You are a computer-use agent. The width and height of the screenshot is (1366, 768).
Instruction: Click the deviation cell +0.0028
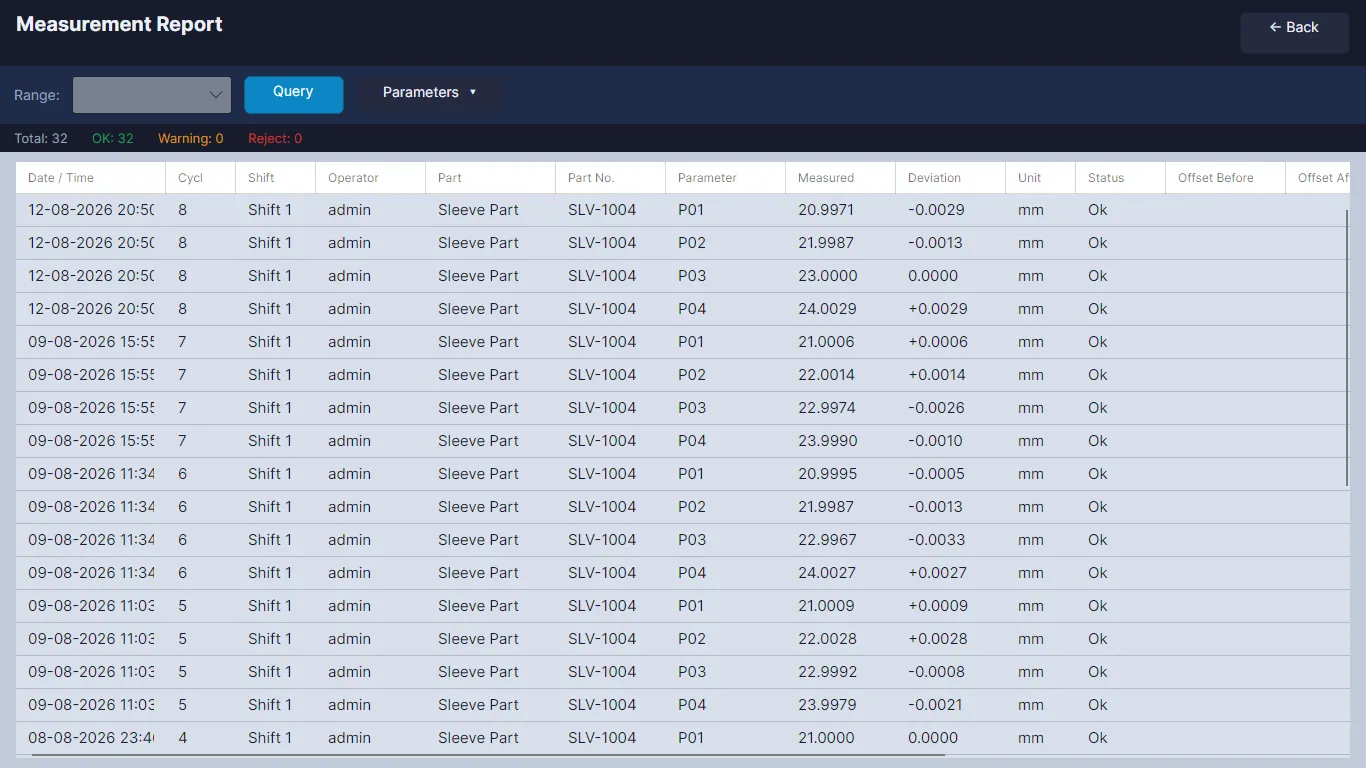938,639
